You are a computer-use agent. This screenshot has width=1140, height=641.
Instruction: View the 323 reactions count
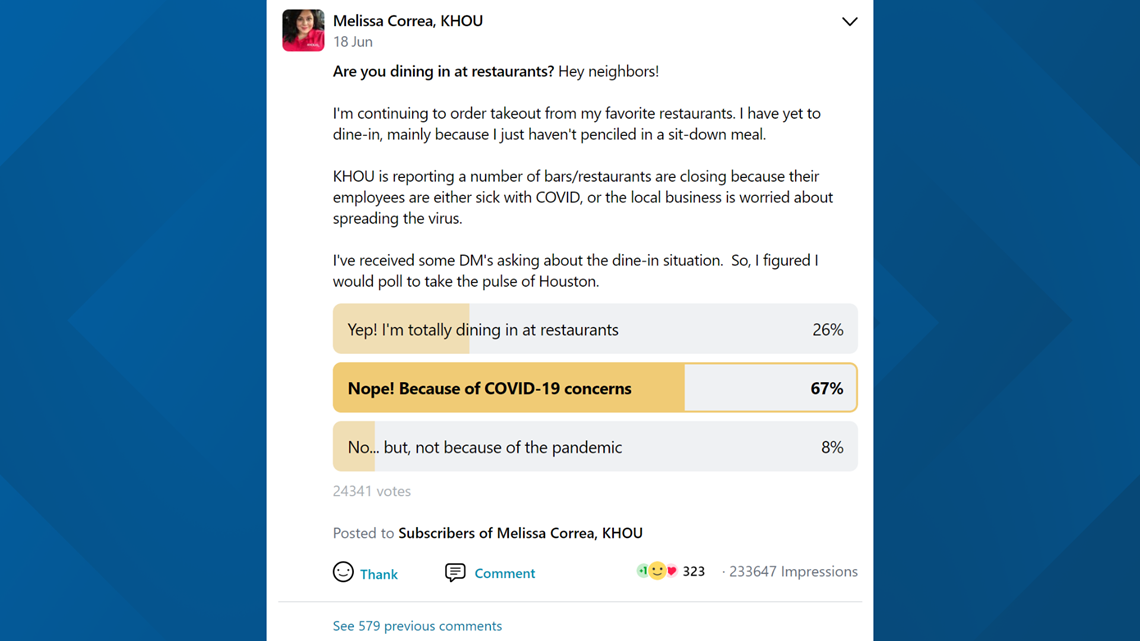(694, 572)
